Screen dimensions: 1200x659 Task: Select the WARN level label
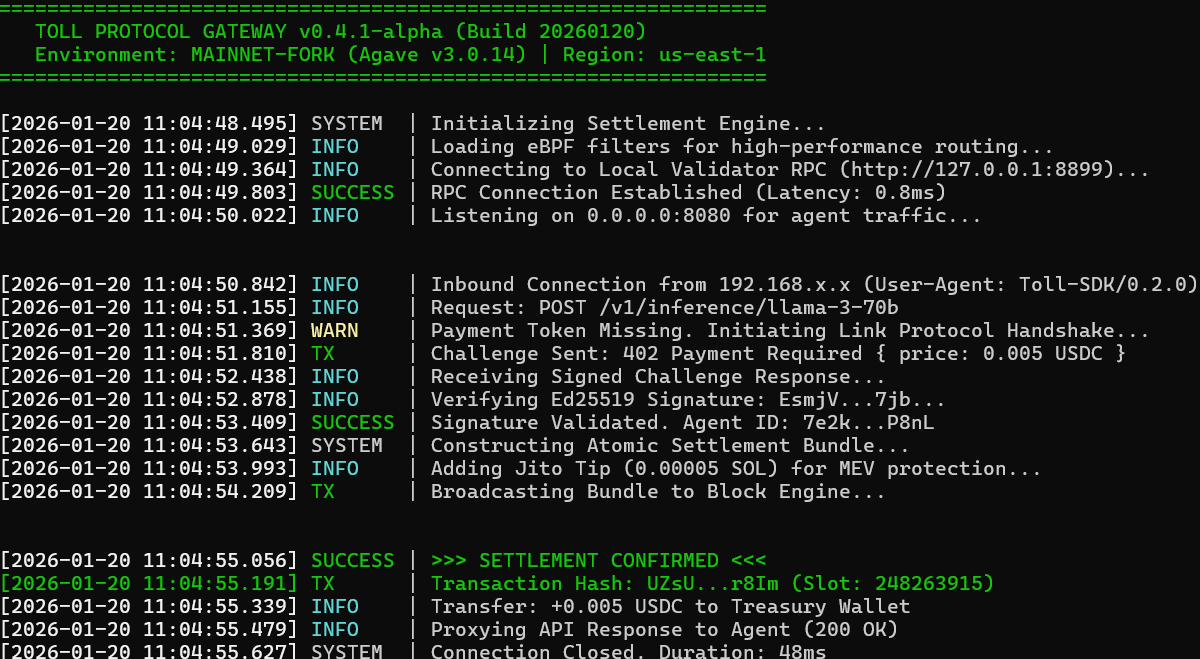pos(335,331)
